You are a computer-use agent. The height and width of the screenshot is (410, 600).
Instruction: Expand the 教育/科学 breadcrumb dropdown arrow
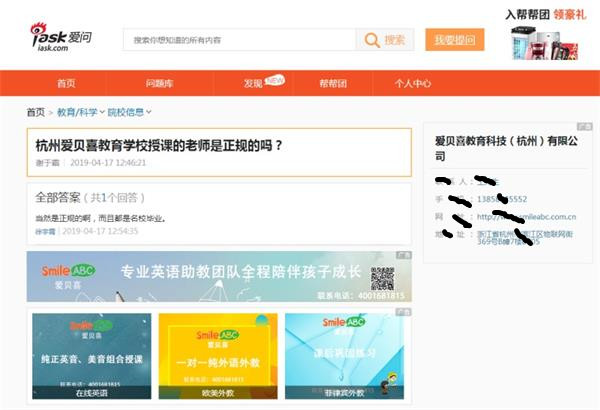click(x=102, y=112)
